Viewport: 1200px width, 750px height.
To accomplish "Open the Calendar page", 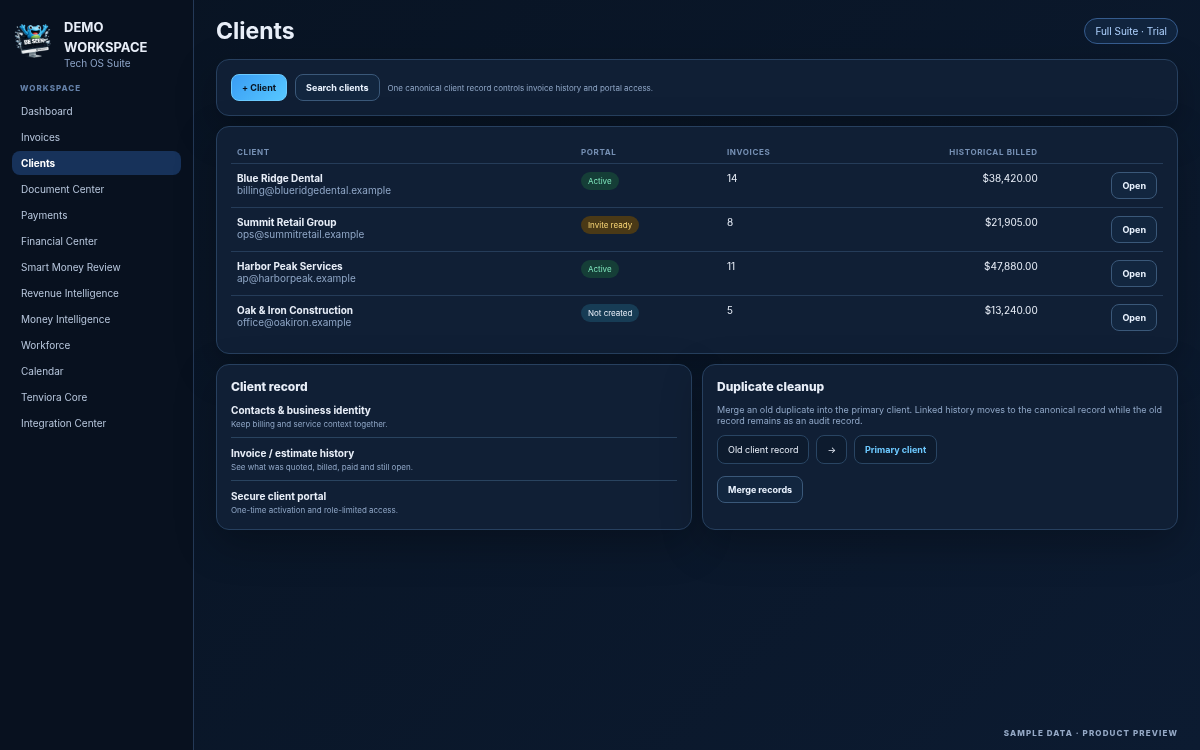I will coord(96,371).
